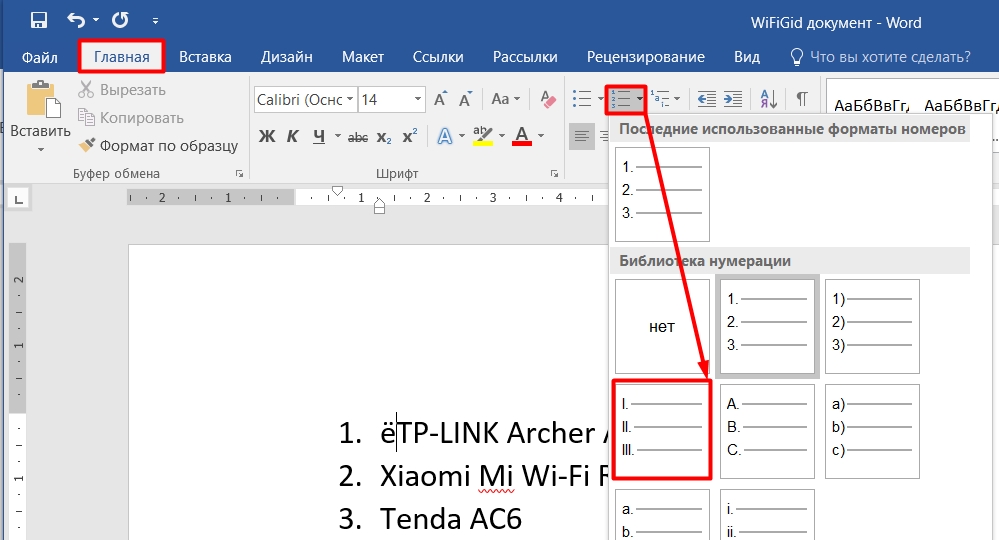Choose the 1) 2) 3) numbering format
The width and height of the screenshot is (999, 540).
(872, 327)
